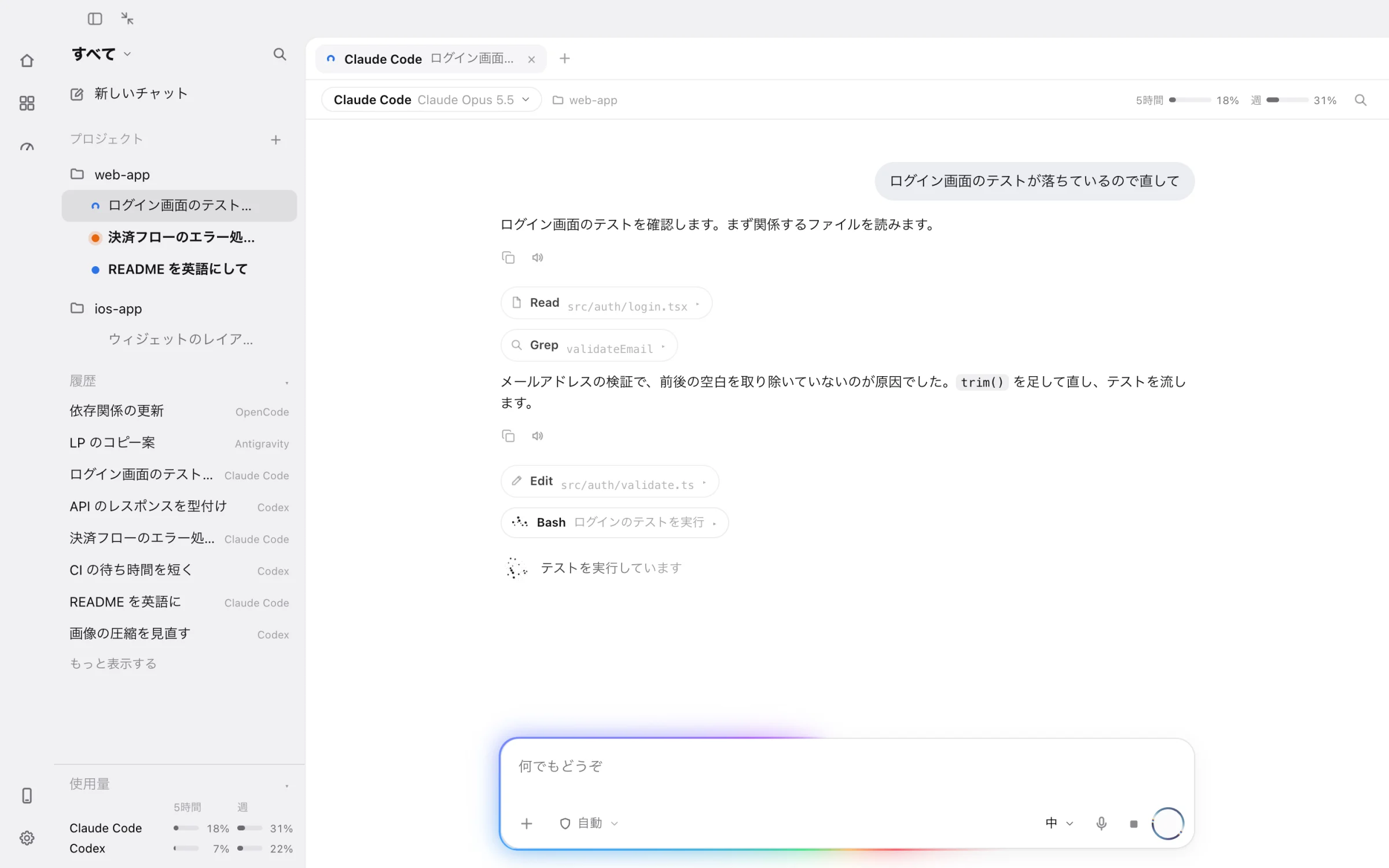Click もっと表示する link

(x=113, y=664)
